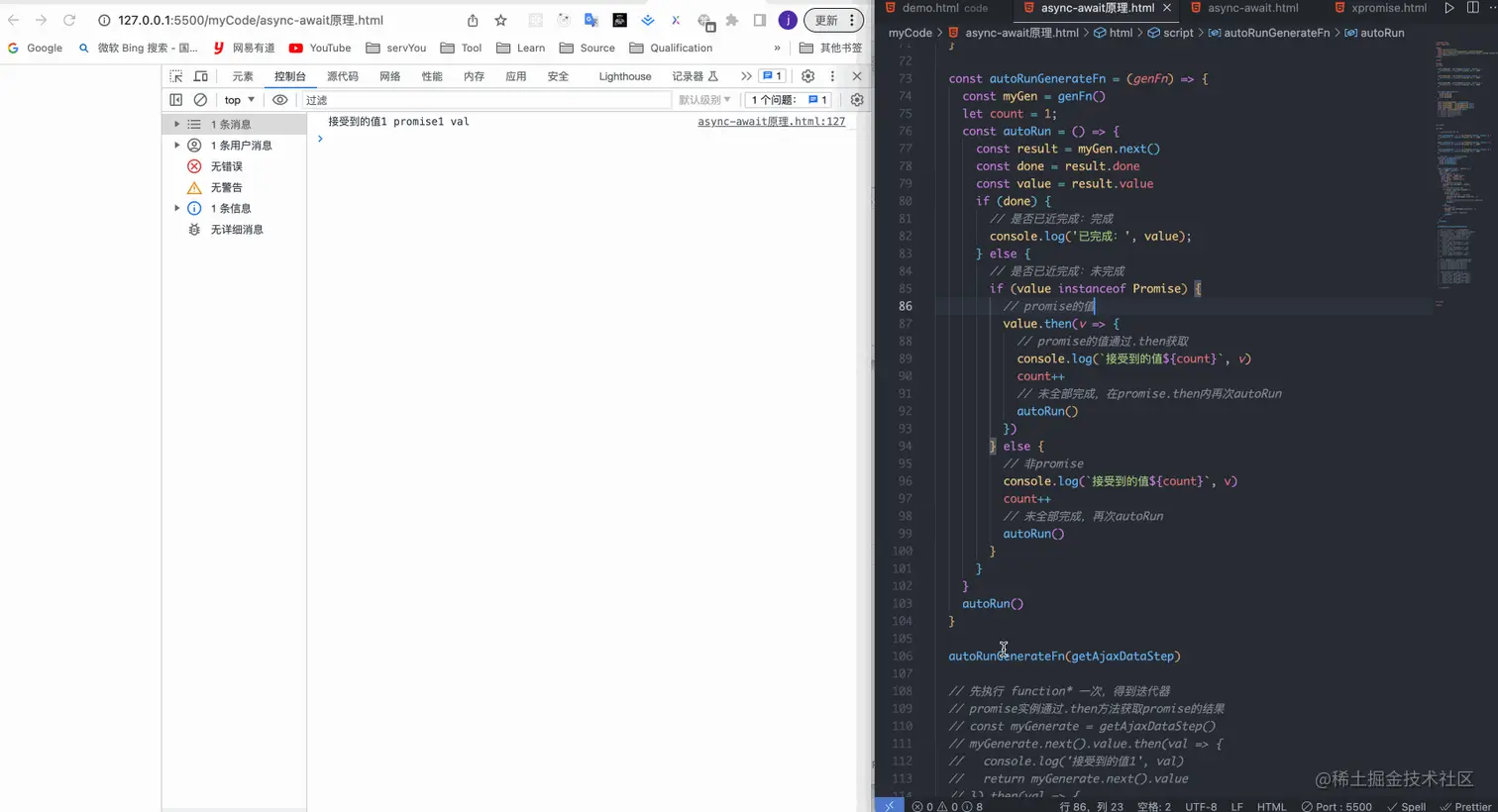Open console settings gear on filter bar
The image size is (1498, 812).
(857, 100)
